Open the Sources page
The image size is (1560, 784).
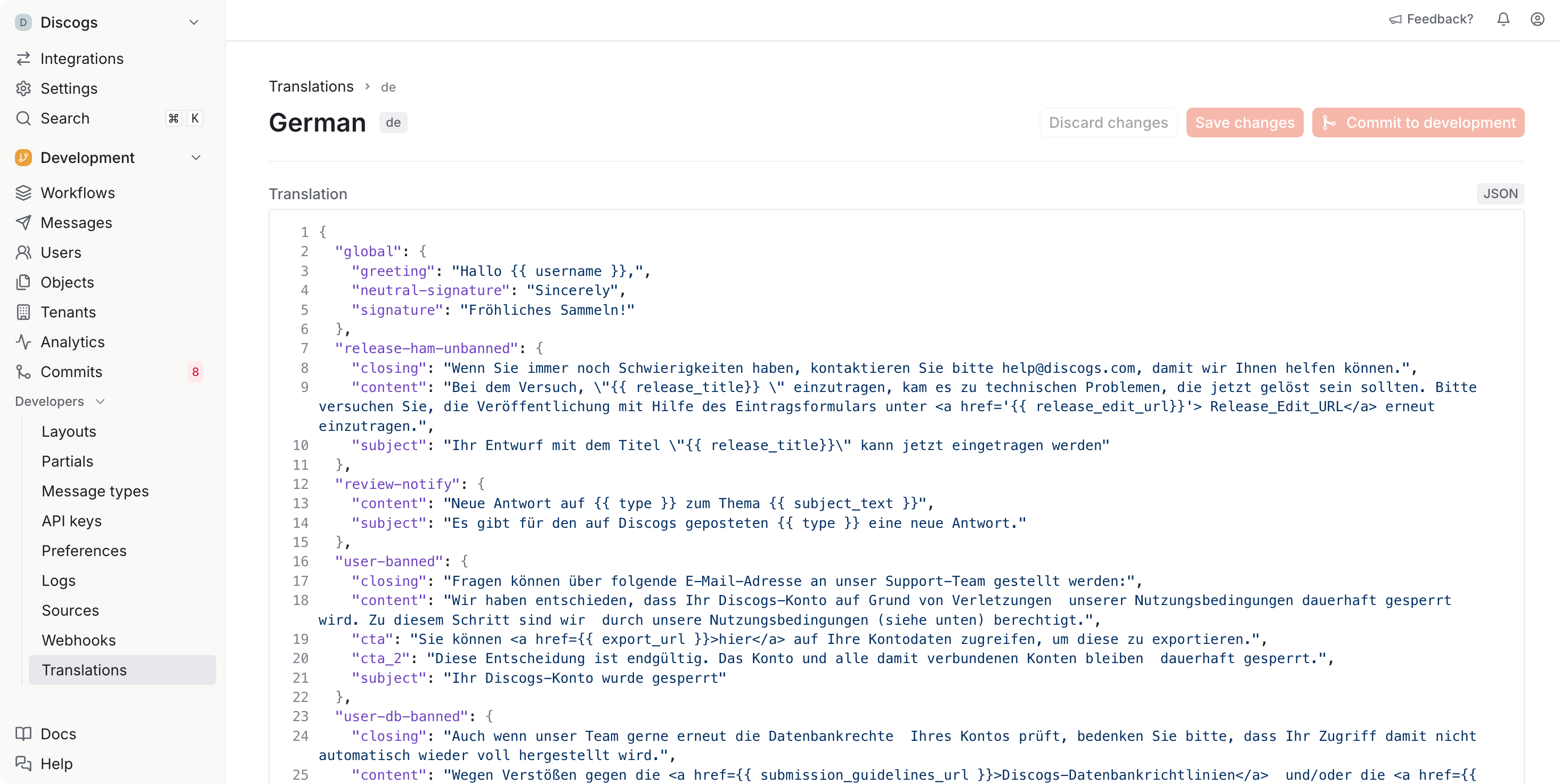coord(70,610)
